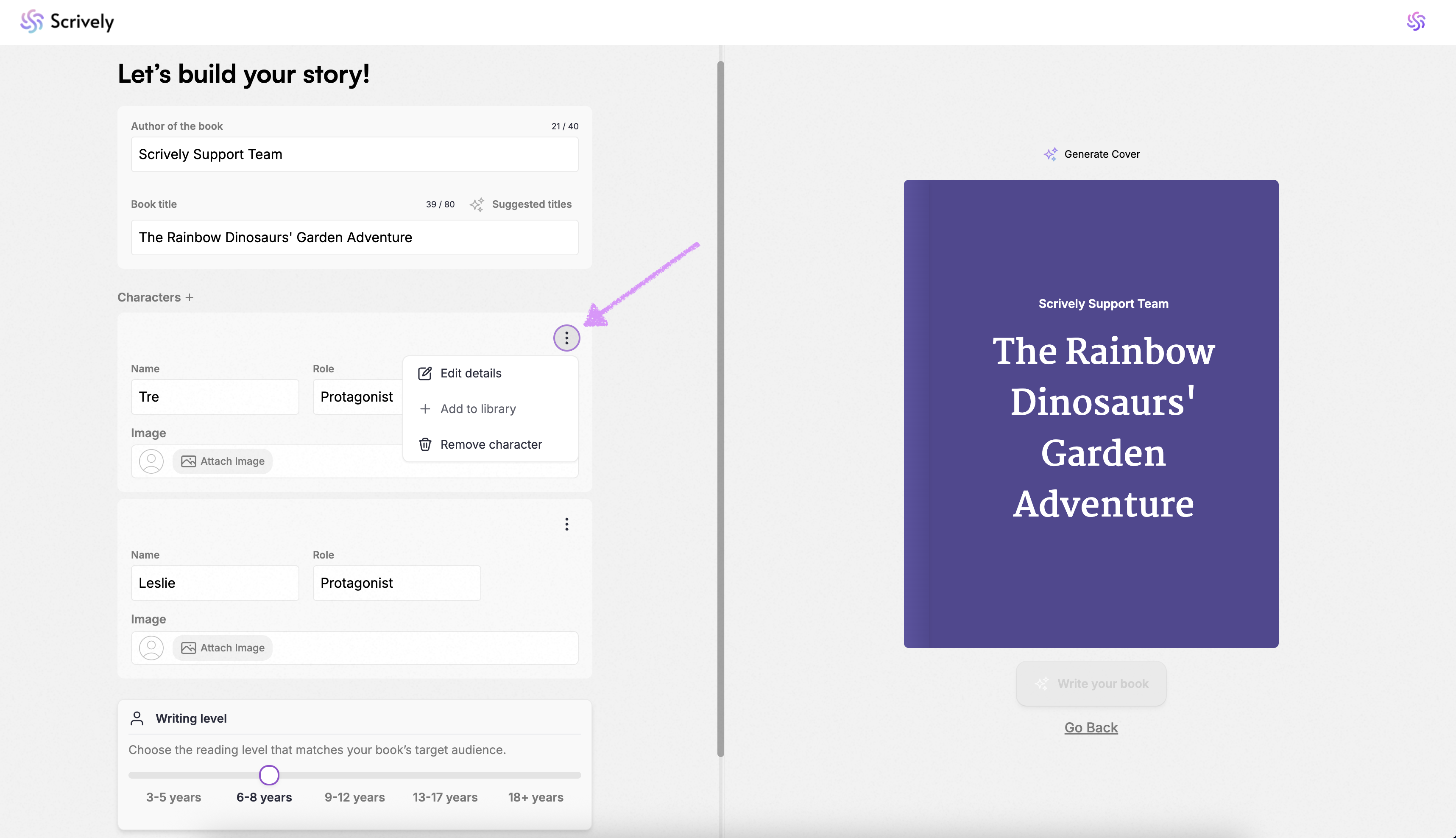Viewport: 1456px width, 838px height.
Task: Click the Book title input field
Action: click(354, 237)
